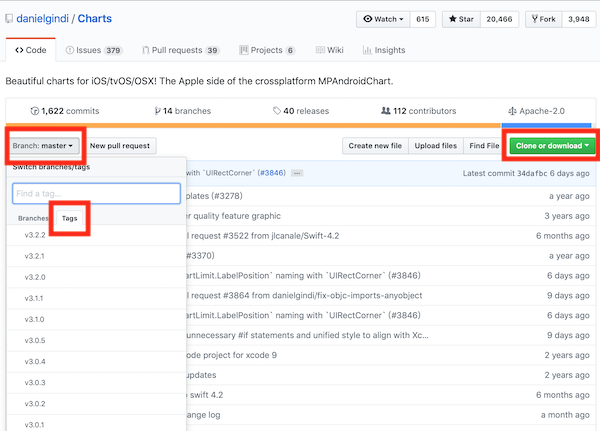
Task: Go to the Pull requests tab
Action: click(x=185, y=49)
